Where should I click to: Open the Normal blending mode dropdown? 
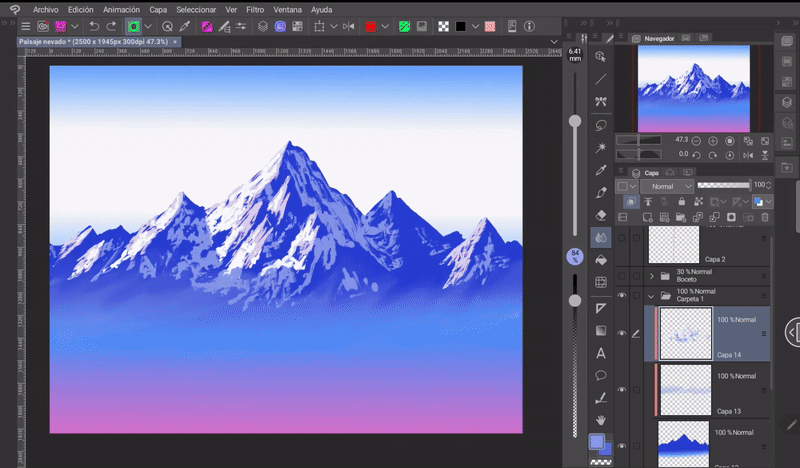(x=667, y=186)
